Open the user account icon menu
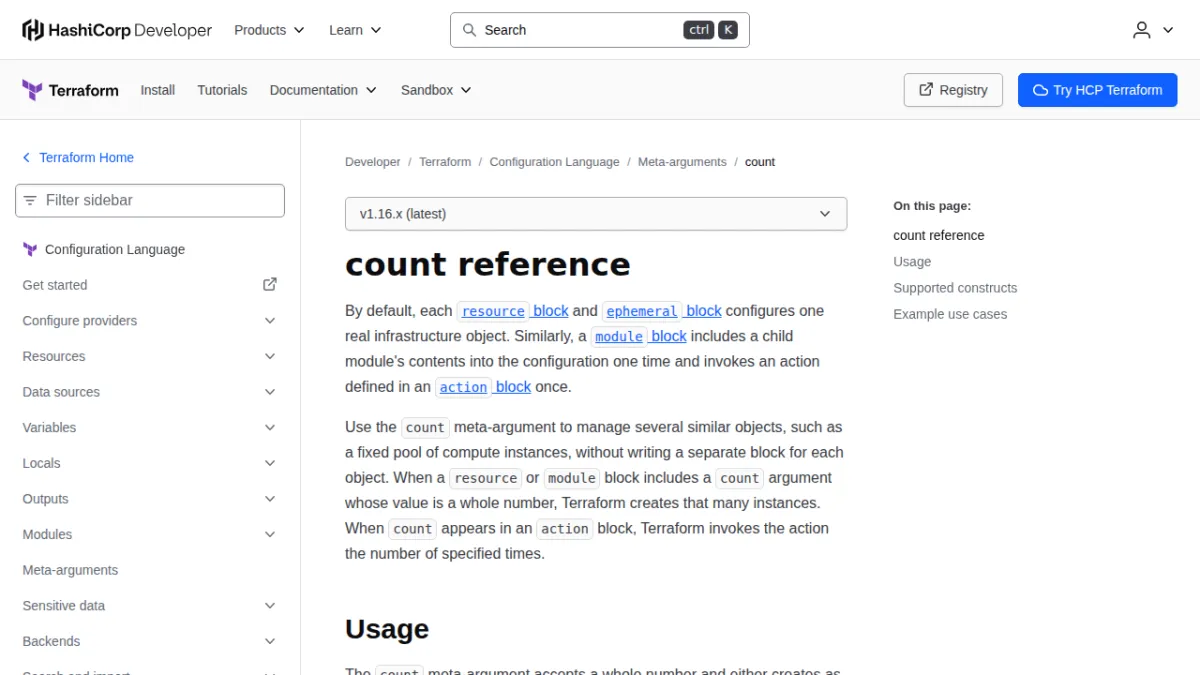 pos(1153,30)
